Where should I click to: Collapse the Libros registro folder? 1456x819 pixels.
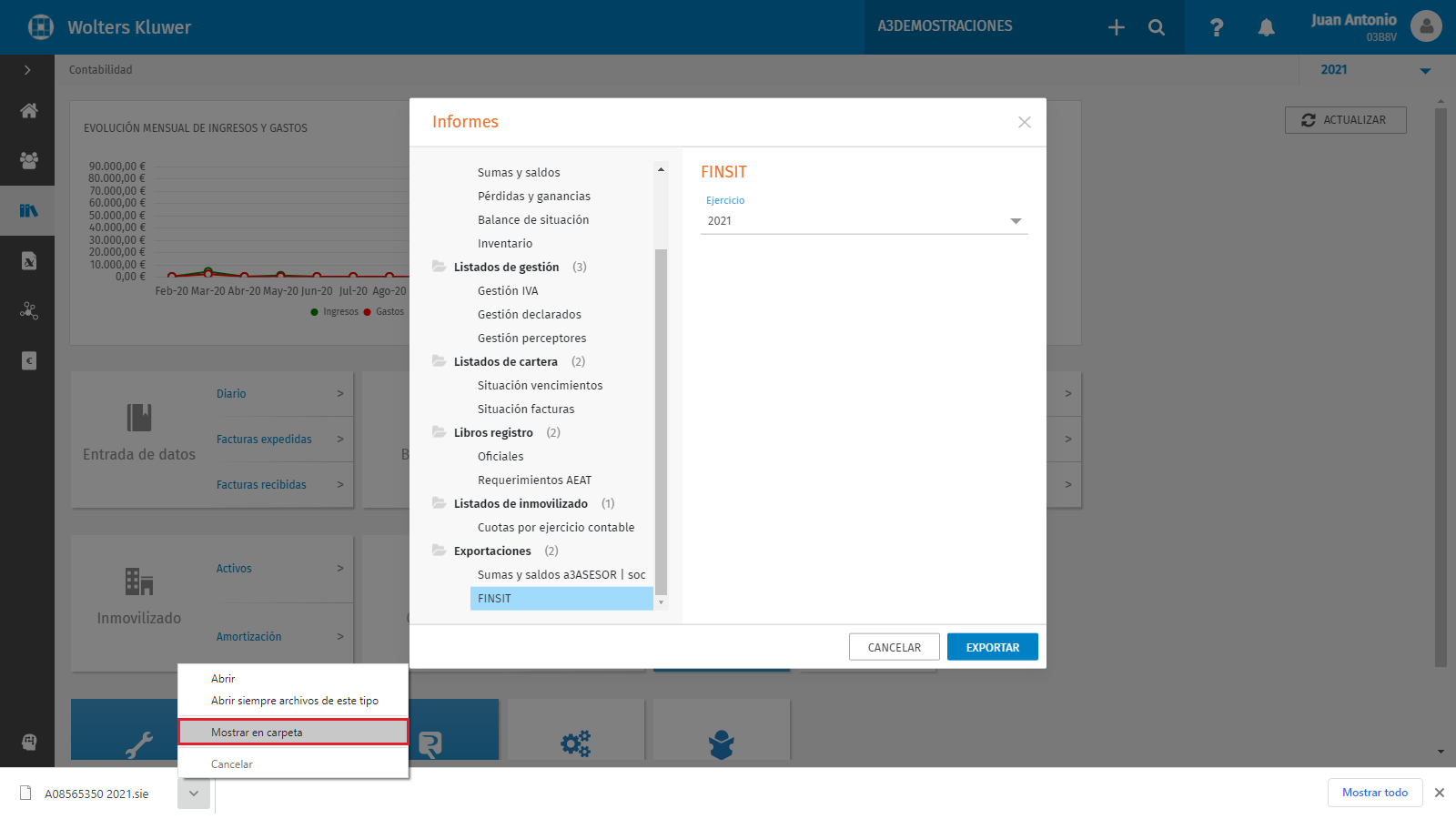[439, 432]
